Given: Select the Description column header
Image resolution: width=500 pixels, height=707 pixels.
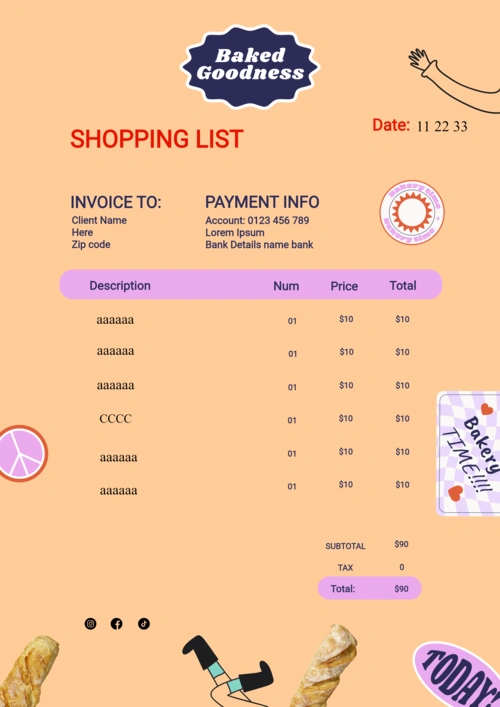Looking at the screenshot, I should coord(120,285).
